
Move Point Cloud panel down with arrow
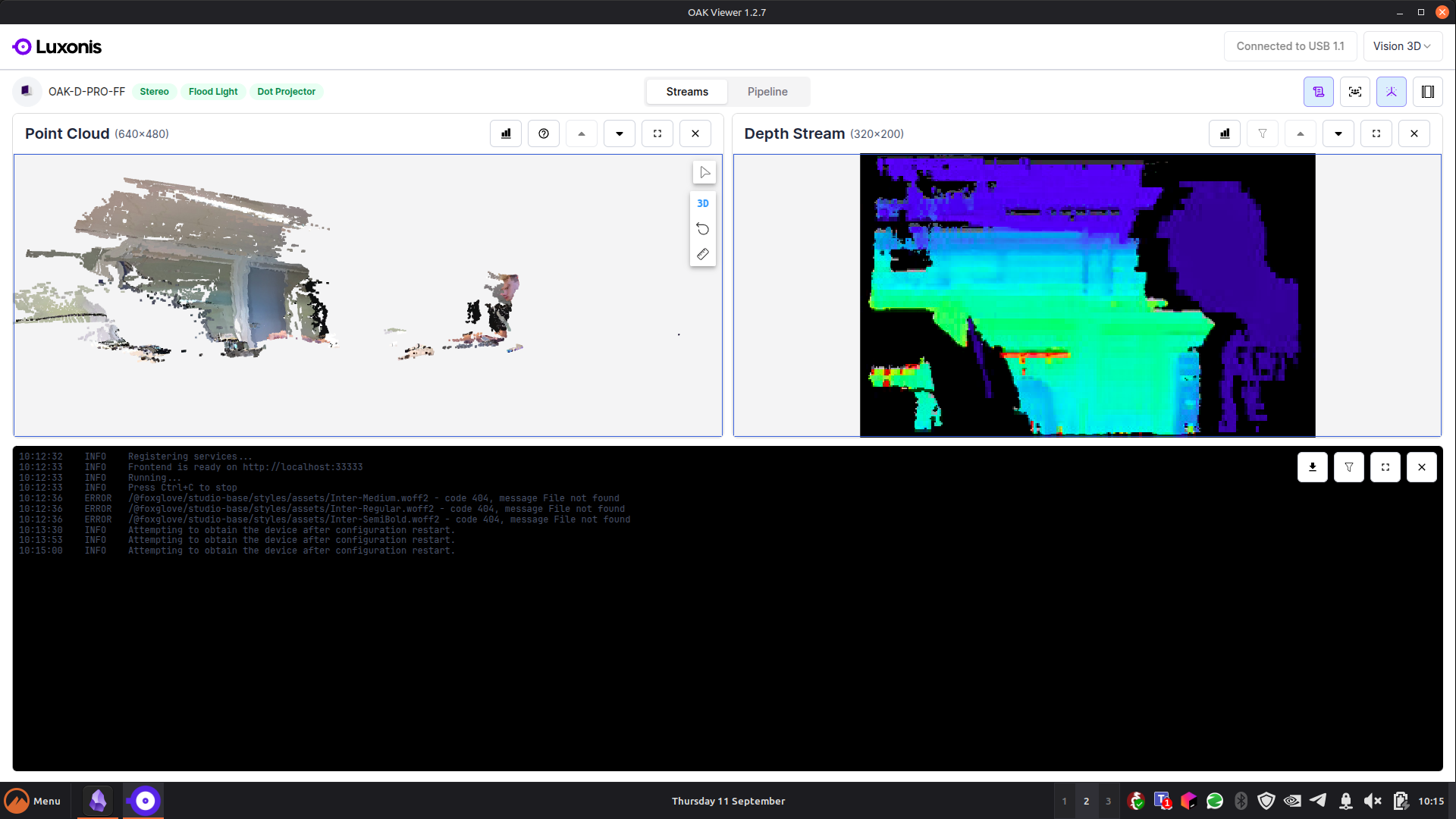point(620,133)
